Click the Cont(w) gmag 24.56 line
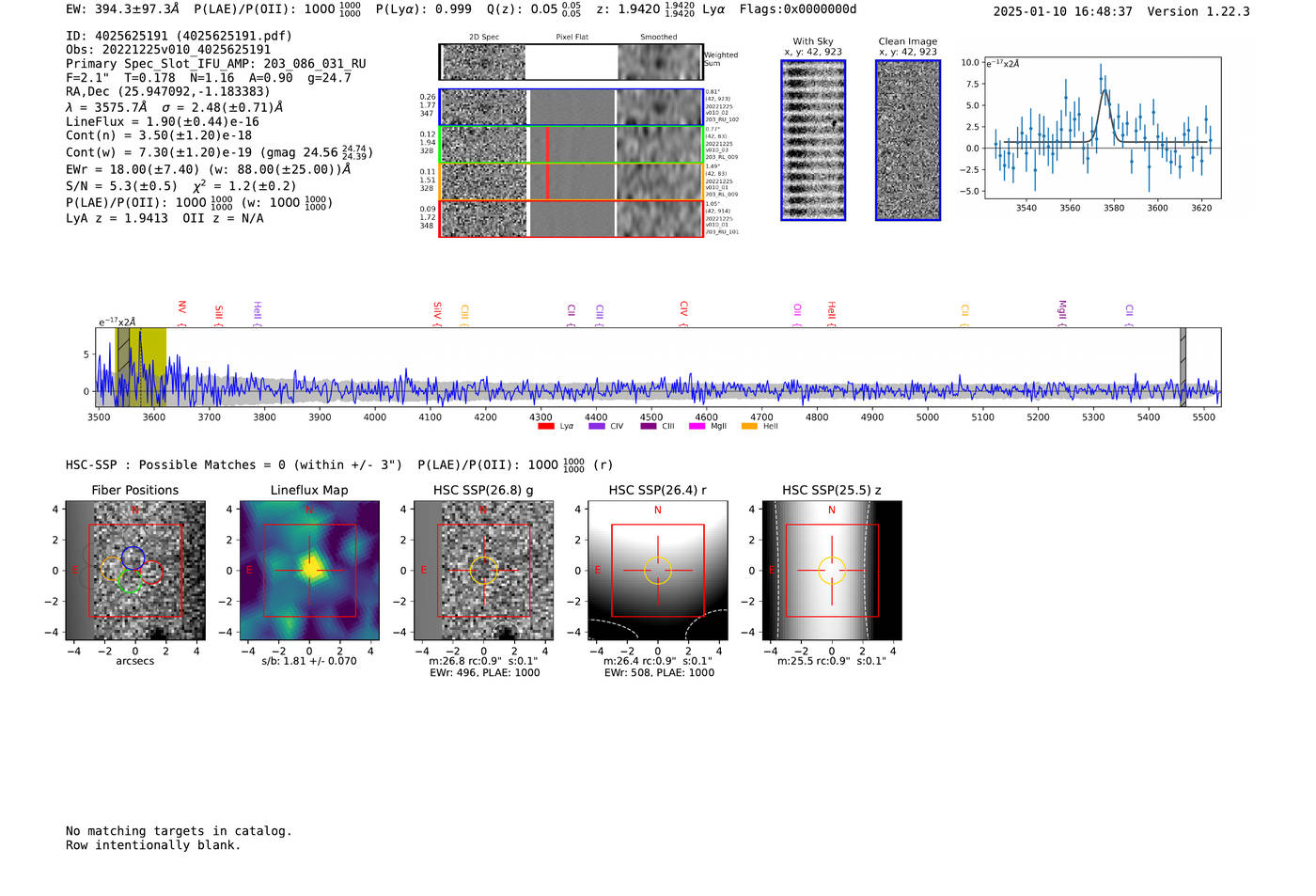This screenshot has width=1316, height=896. pyautogui.click(x=219, y=151)
